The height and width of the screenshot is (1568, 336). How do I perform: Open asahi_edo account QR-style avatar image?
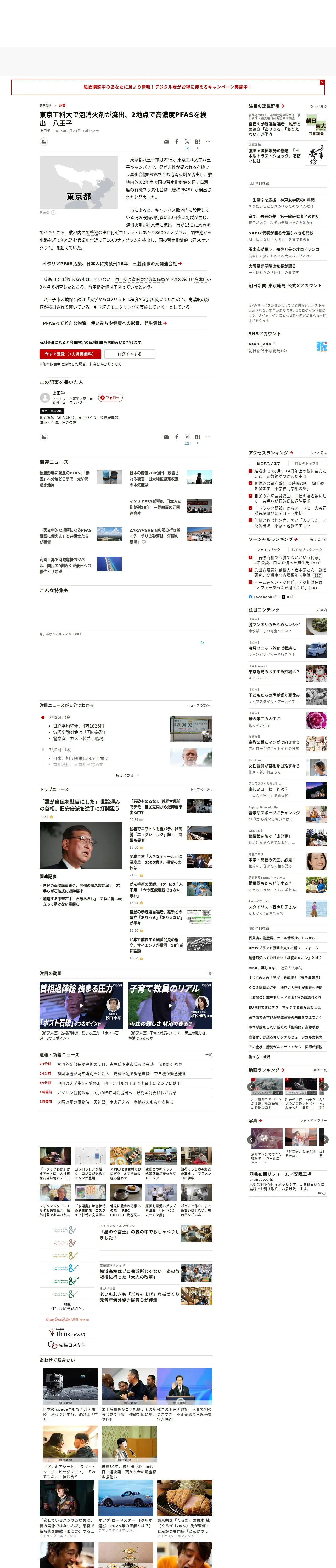coord(321,346)
